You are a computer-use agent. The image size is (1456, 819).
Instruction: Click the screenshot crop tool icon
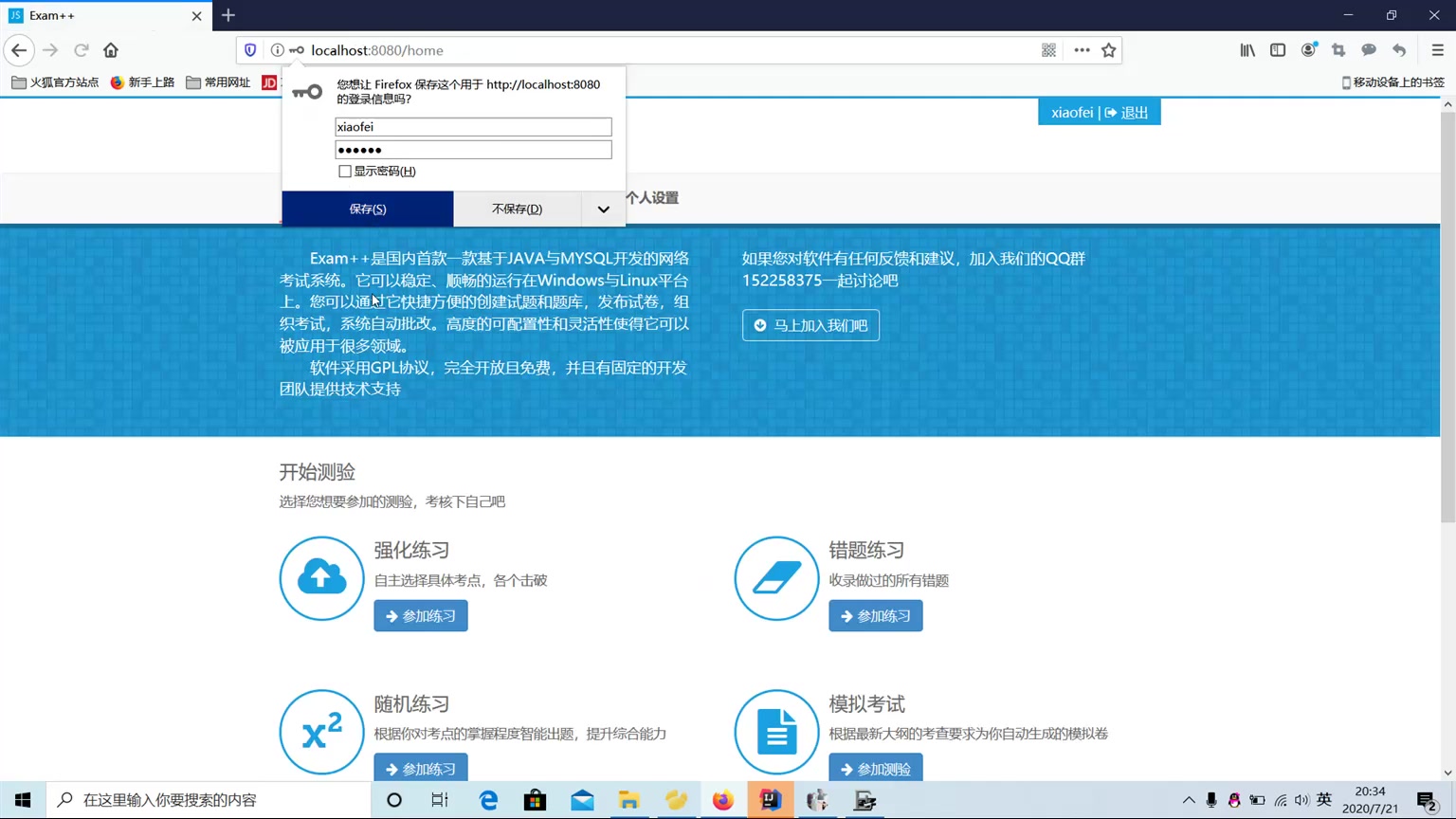[x=1338, y=50]
